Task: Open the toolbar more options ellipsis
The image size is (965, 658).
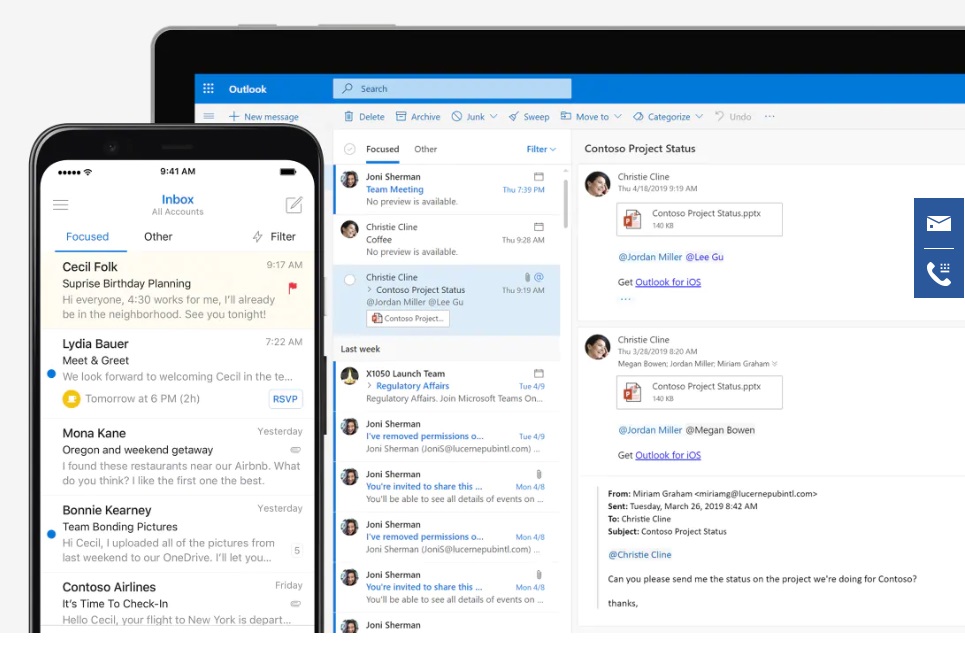Action: coord(769,116)
